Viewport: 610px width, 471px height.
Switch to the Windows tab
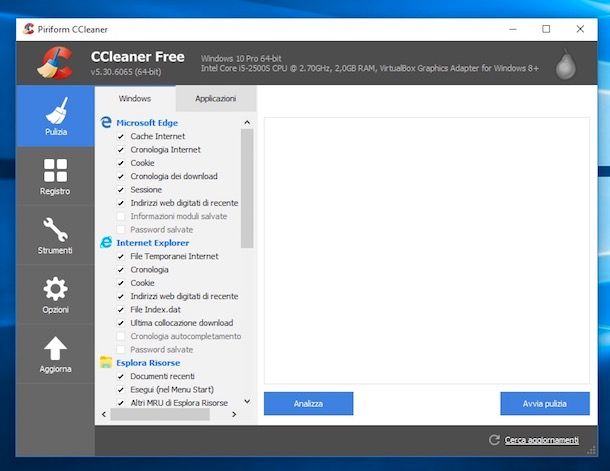[x=135, y=98]
